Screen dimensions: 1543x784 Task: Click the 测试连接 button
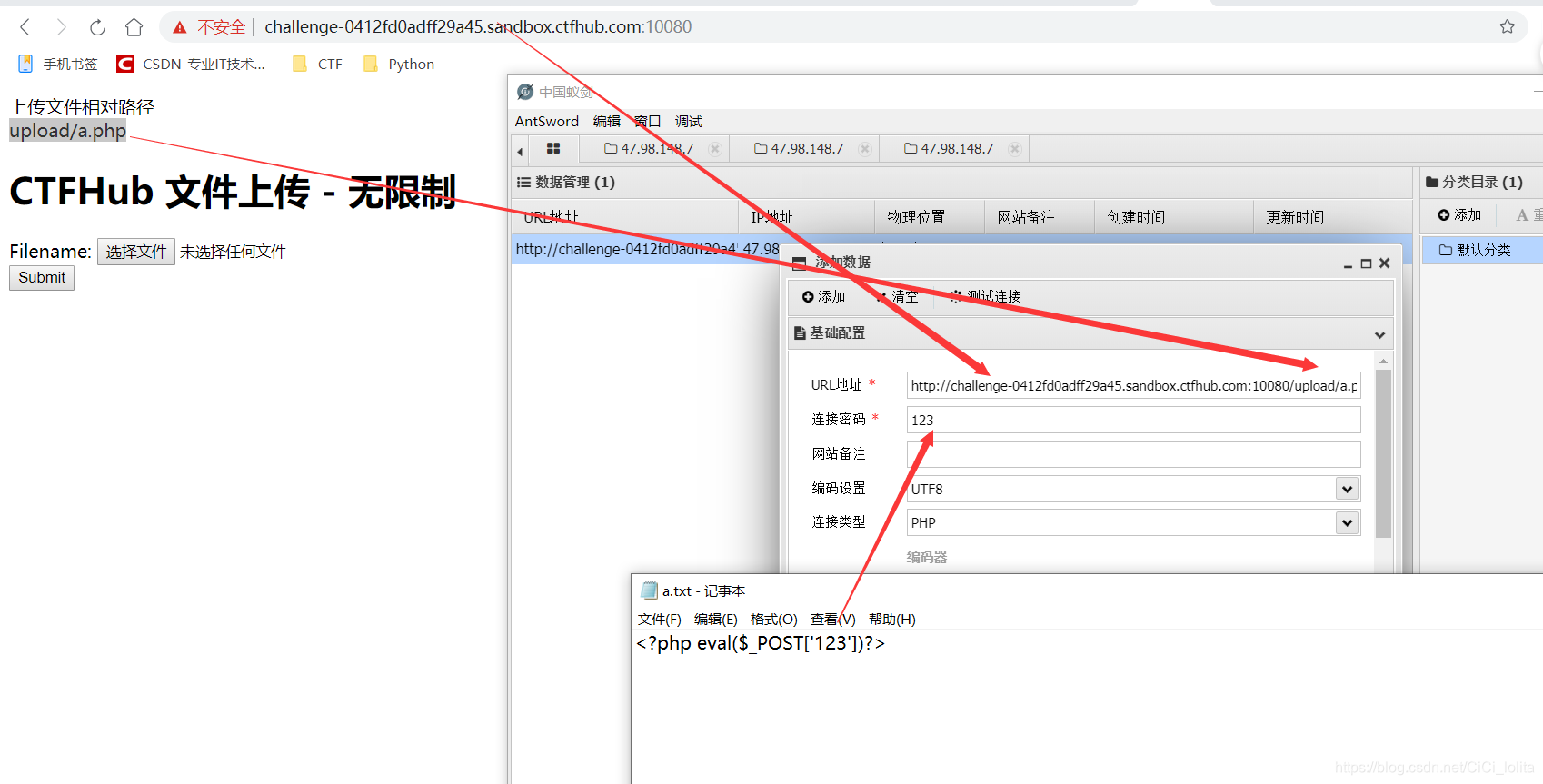pos(985,297)
